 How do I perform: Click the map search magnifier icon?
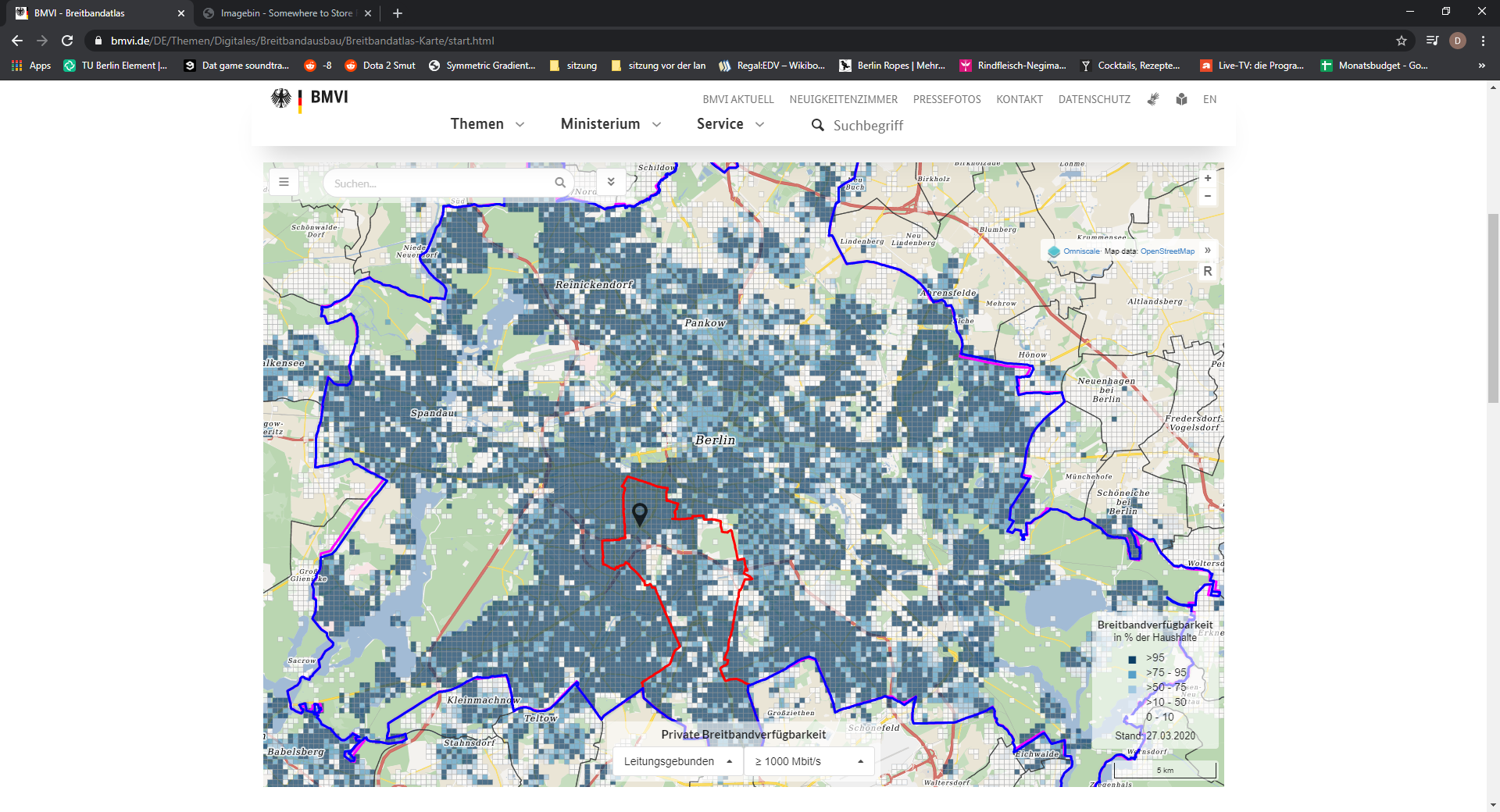pyautogui.click(x=560, y=183)
